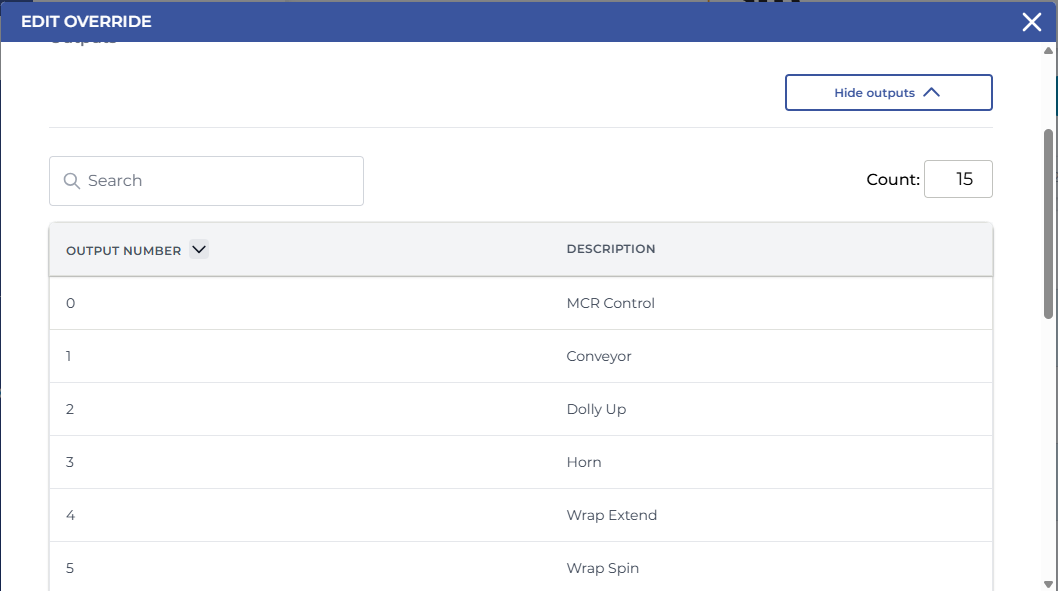Click the OUTPUT NUMBER column header
Image resolution: width=1058 pixels, height=591 pixels.
(123, 250)
